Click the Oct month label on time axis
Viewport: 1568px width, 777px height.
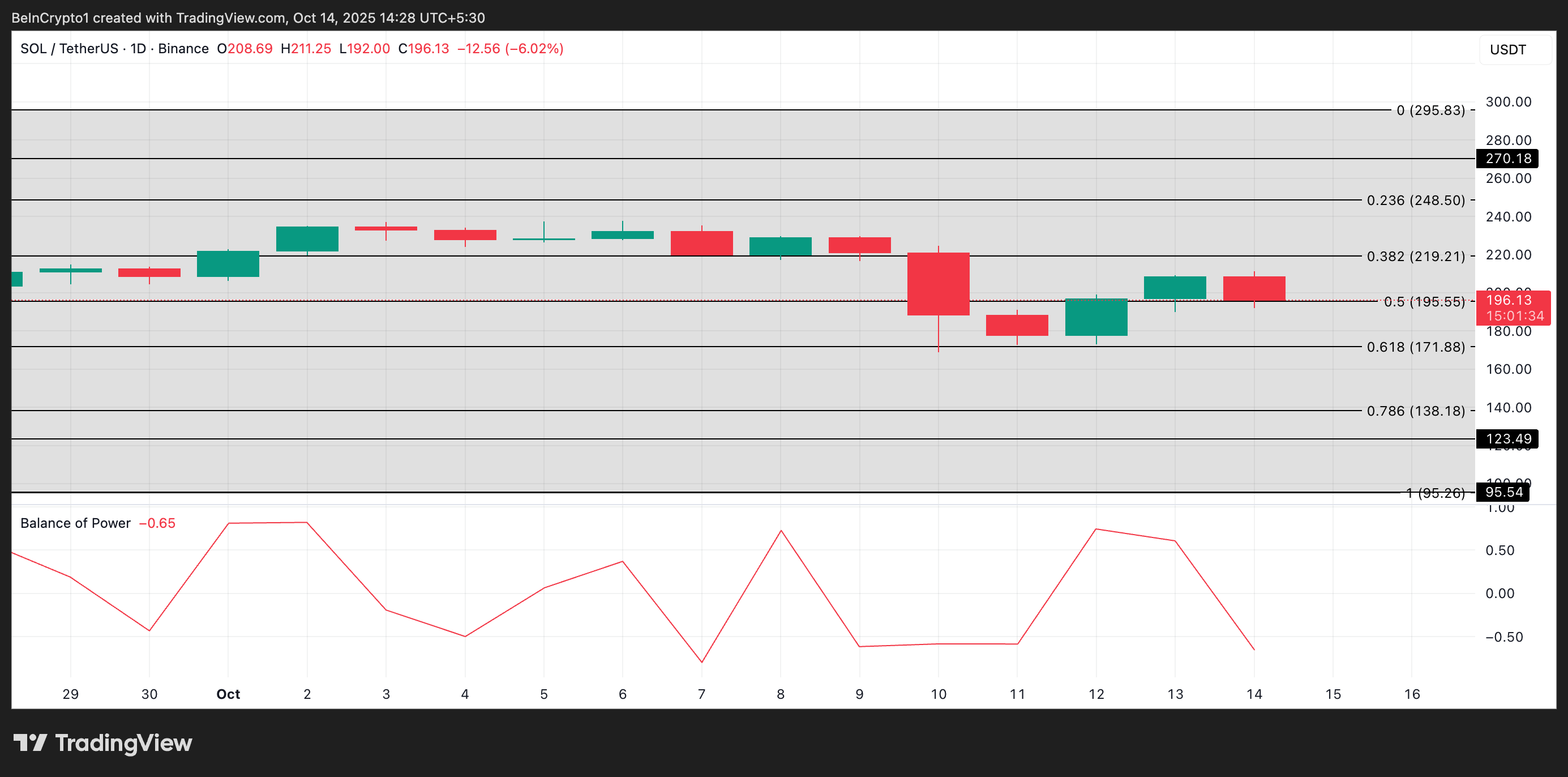228,694
